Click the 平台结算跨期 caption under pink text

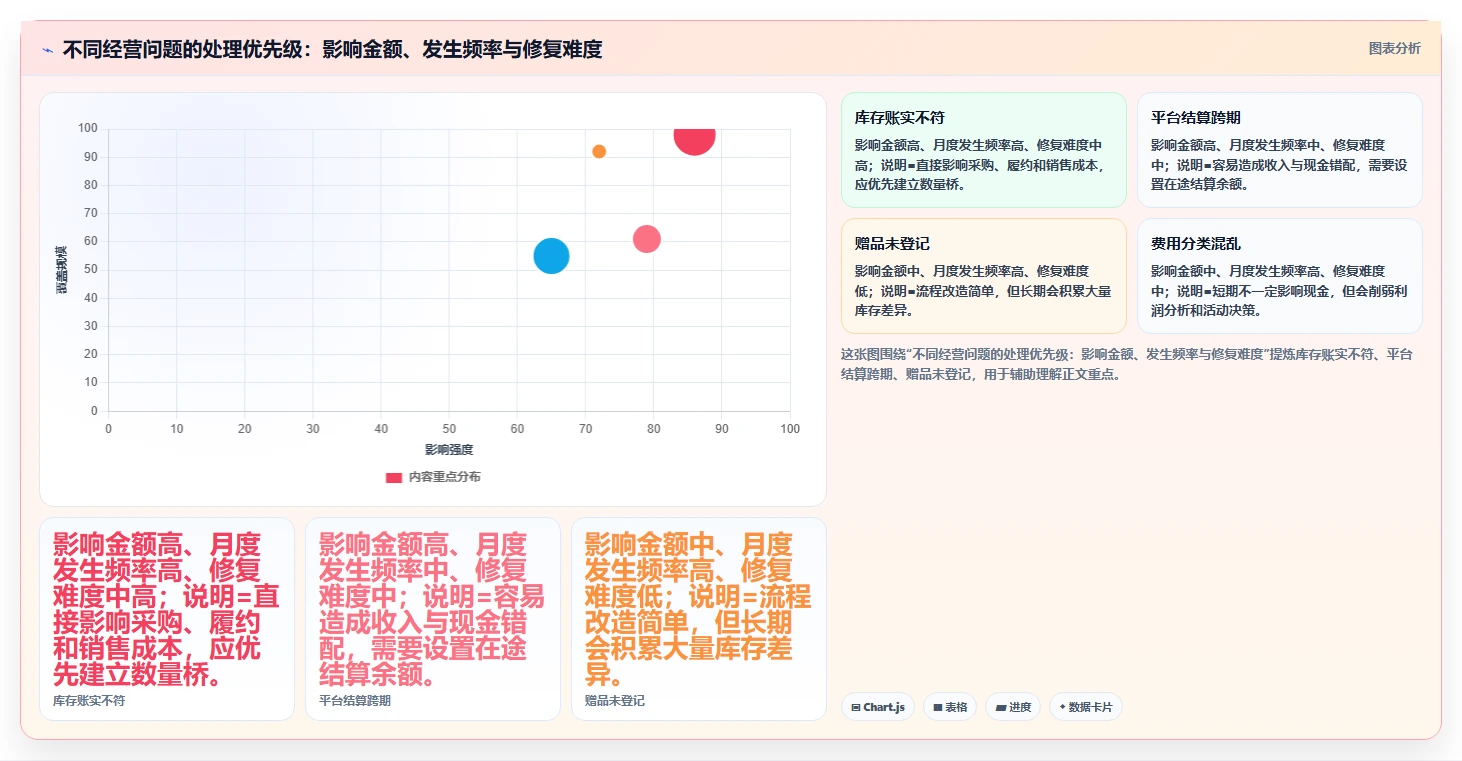coord(355,701)
